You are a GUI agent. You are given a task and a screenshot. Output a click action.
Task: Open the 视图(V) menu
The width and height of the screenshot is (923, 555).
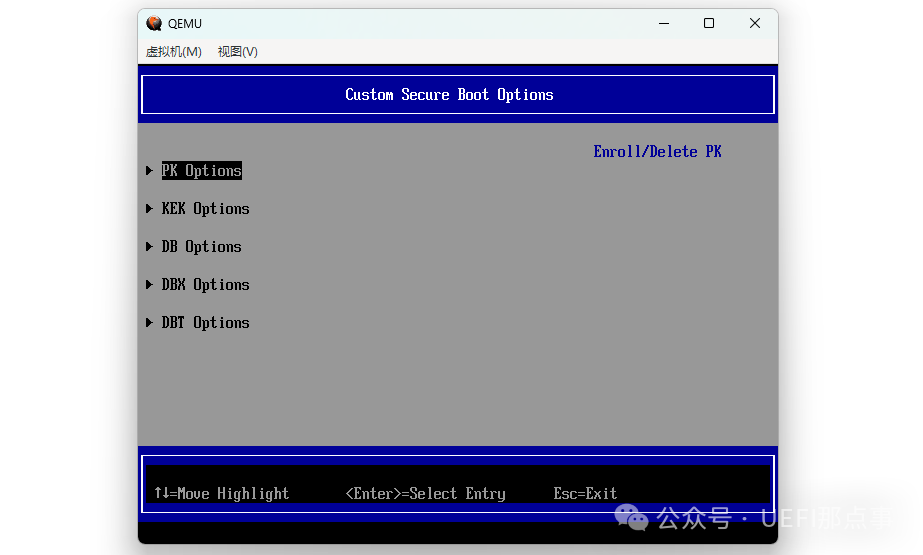tap(237, 51)
